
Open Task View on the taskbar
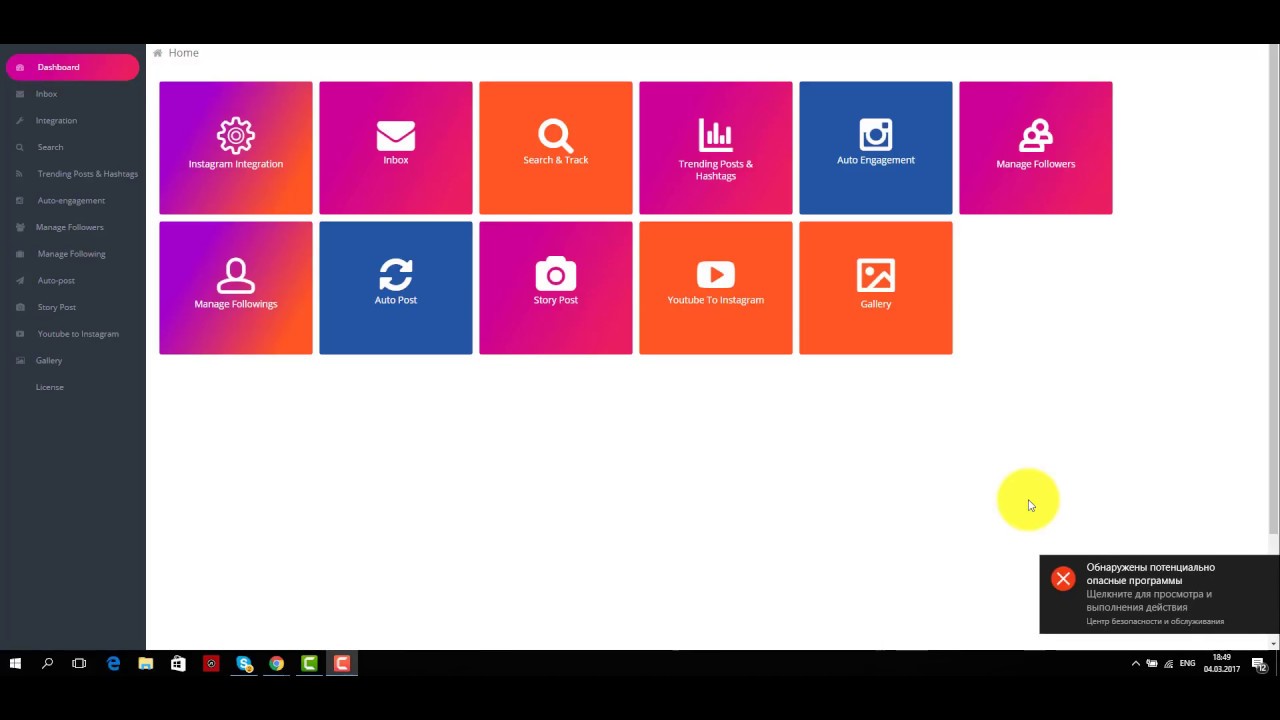[x=79, y=663]
